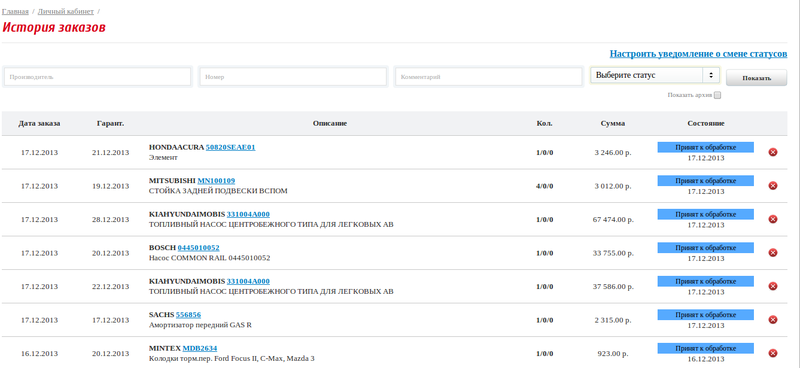The width and height of the screenshot is (800, 368).
Task: Go to Главная breadcrumb link
Action: click(x=15, y=11)
